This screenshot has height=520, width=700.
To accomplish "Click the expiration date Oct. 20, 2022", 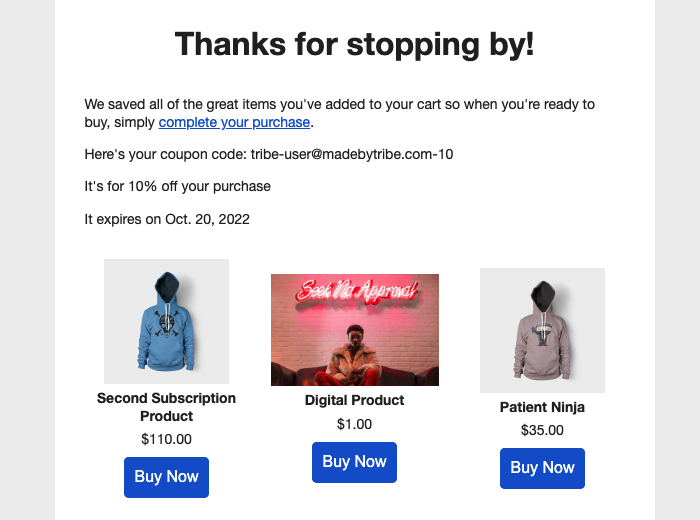I will tap(207, 220).
